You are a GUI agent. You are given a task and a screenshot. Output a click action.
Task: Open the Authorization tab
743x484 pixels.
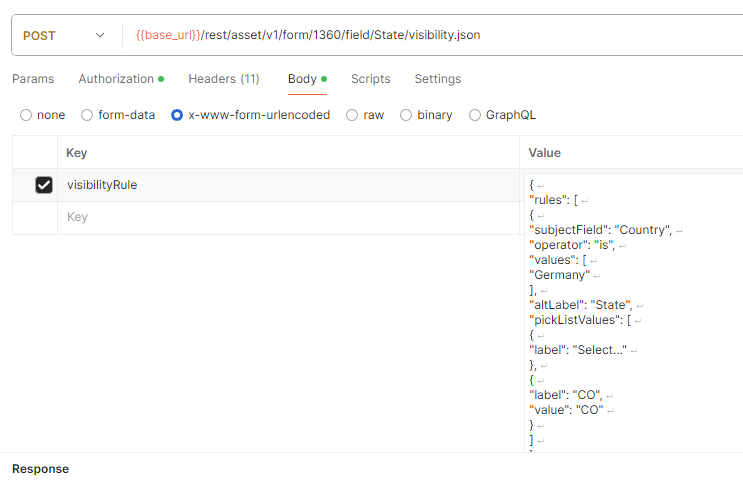[116, 79]
